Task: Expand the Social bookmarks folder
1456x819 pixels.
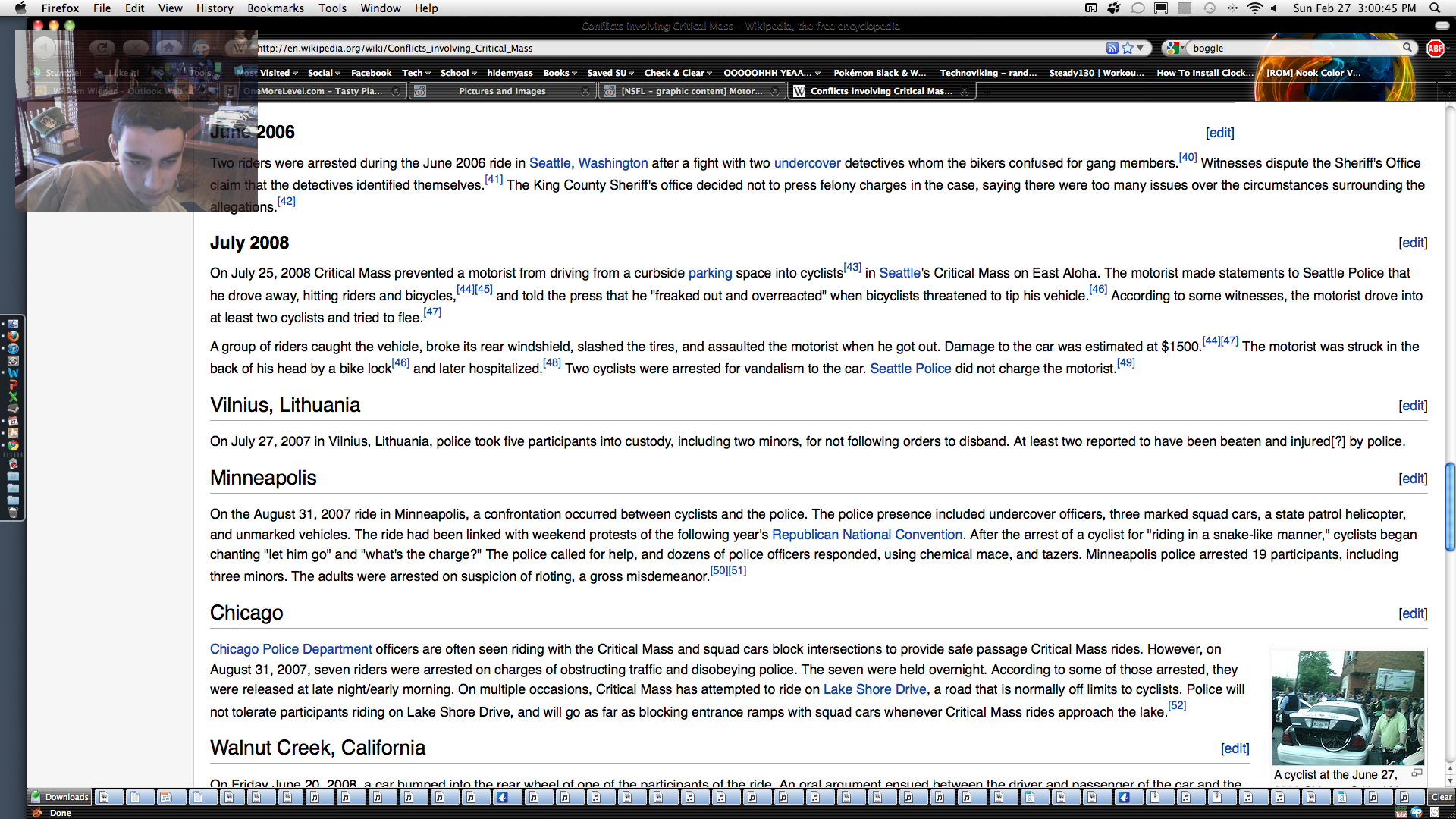Action: pyautogui.click(x=324, y=73)
